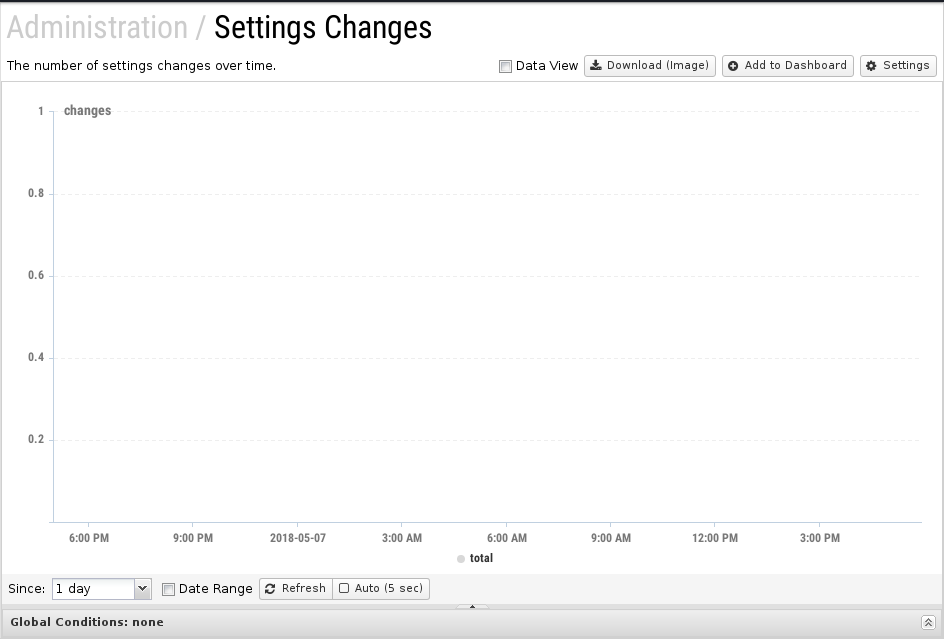
Task: Expand the Global Conditions: none bar
Action: tap(472, 623)
